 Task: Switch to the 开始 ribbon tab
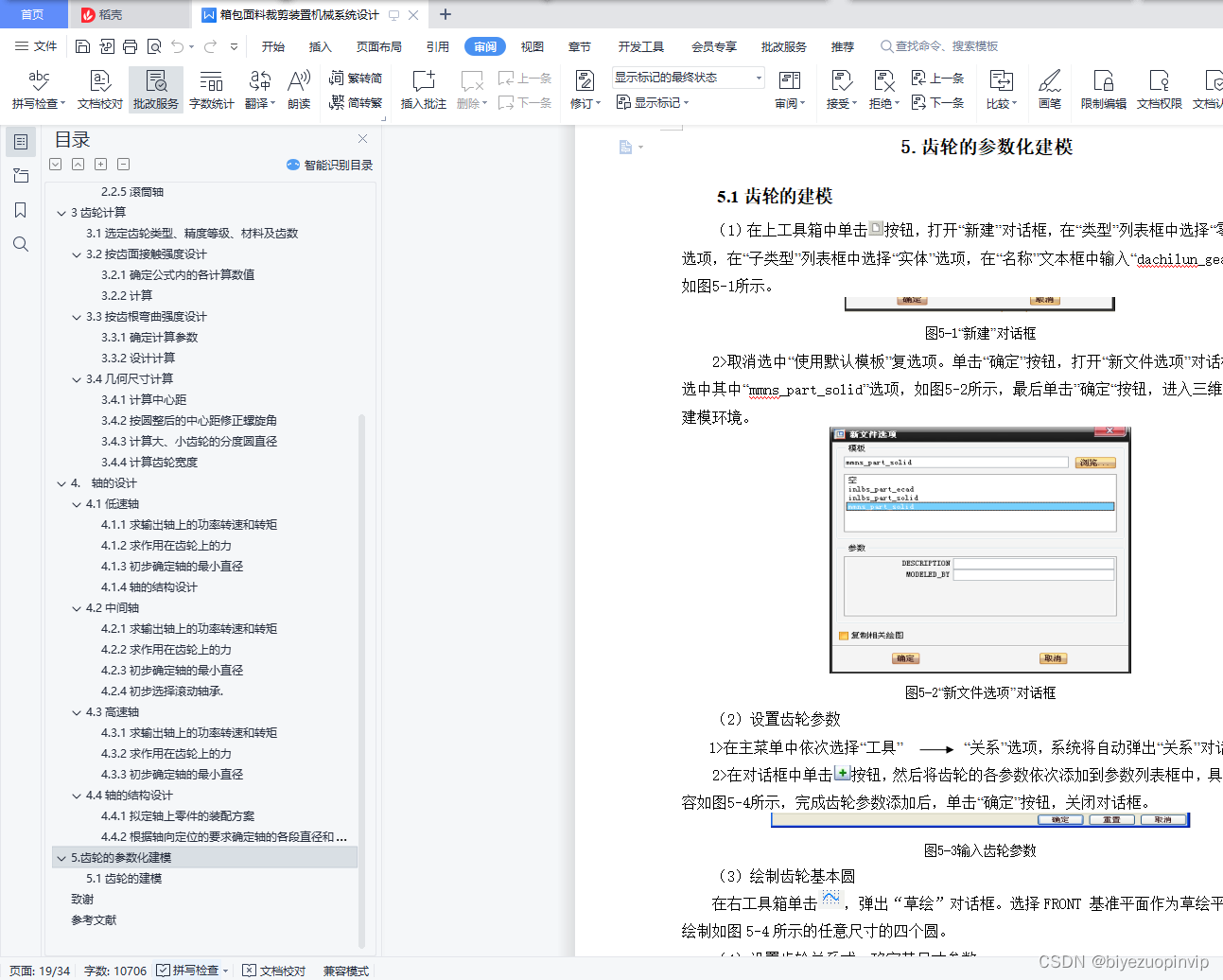tap(273, 46)
